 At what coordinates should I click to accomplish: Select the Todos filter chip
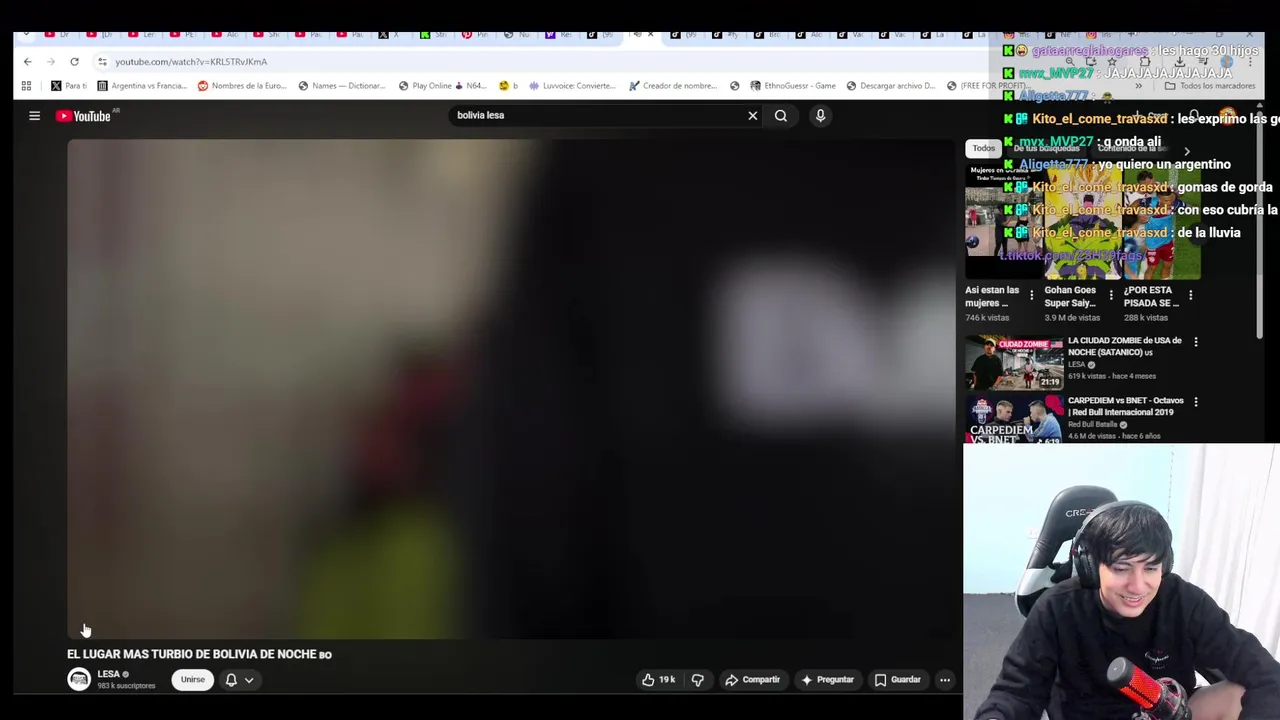(984, 148)
